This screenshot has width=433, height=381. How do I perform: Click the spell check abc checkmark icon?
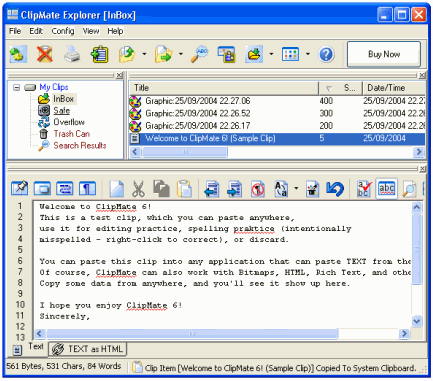click(x=364, y=189)
